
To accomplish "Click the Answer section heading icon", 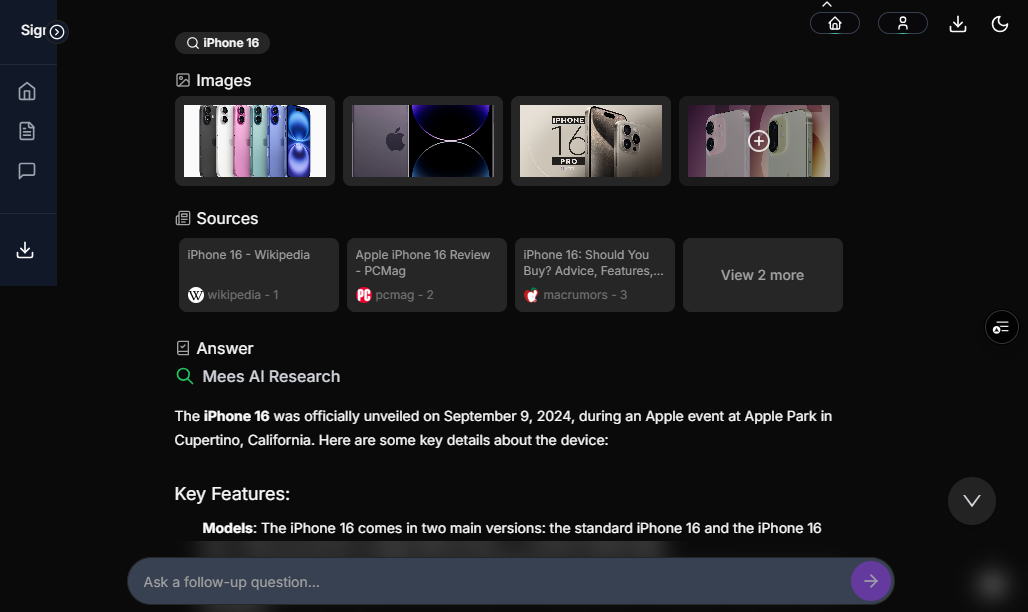I will pos(183,348).
